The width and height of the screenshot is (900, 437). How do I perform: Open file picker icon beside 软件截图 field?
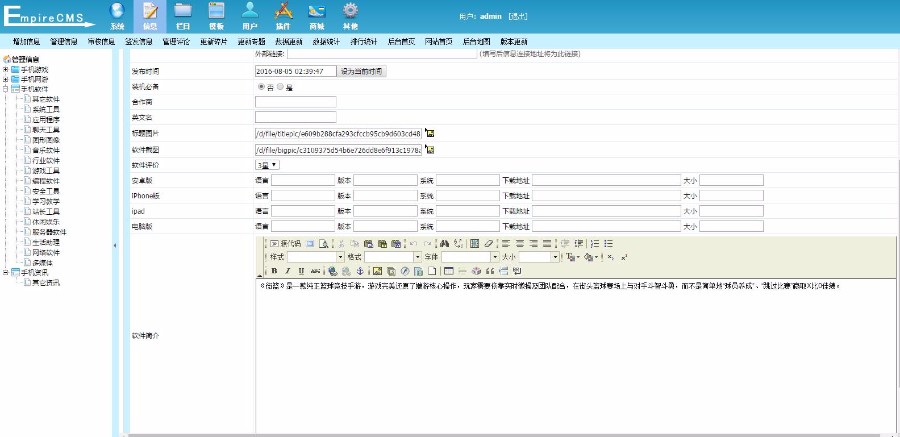429,150
